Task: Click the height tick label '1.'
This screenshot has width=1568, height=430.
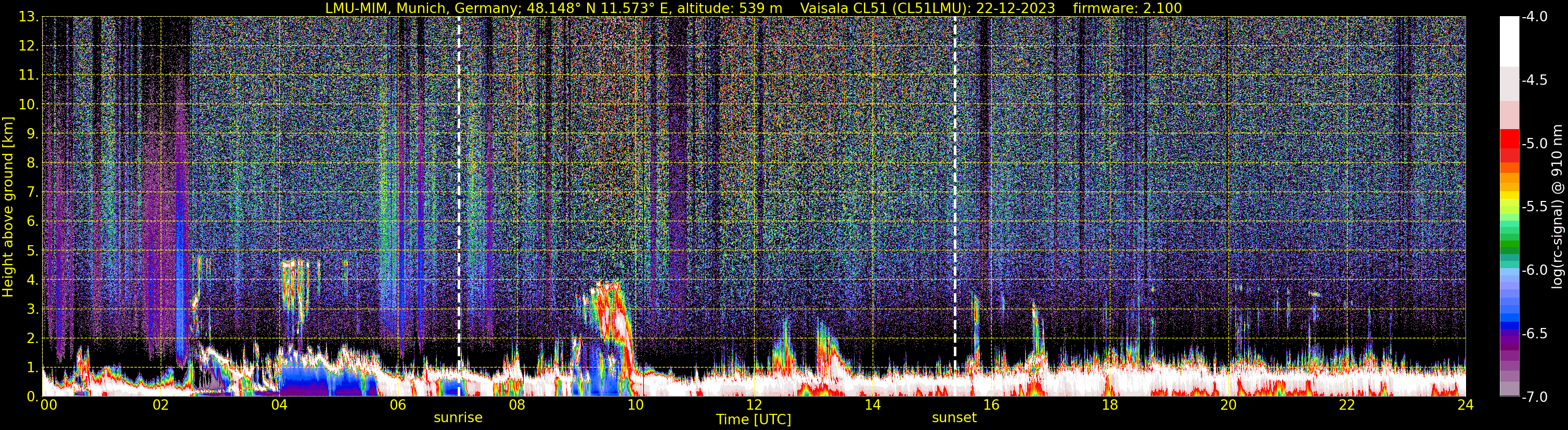Action: (x=32, y=368)
